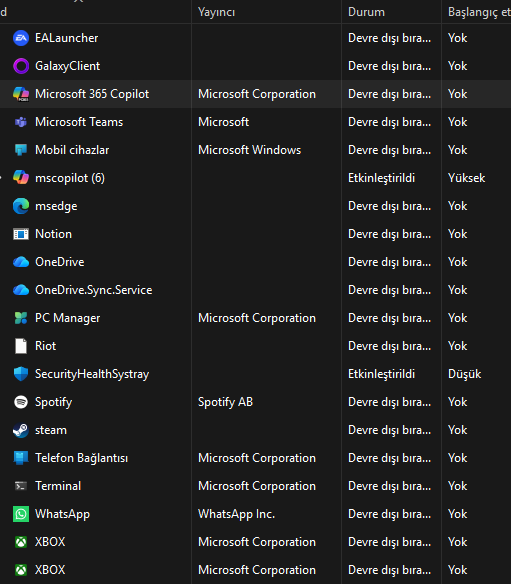The width and height of the screenshot is (511, 584).
Task: Click the Yüksek startup impact value
Action: (467, 178)
